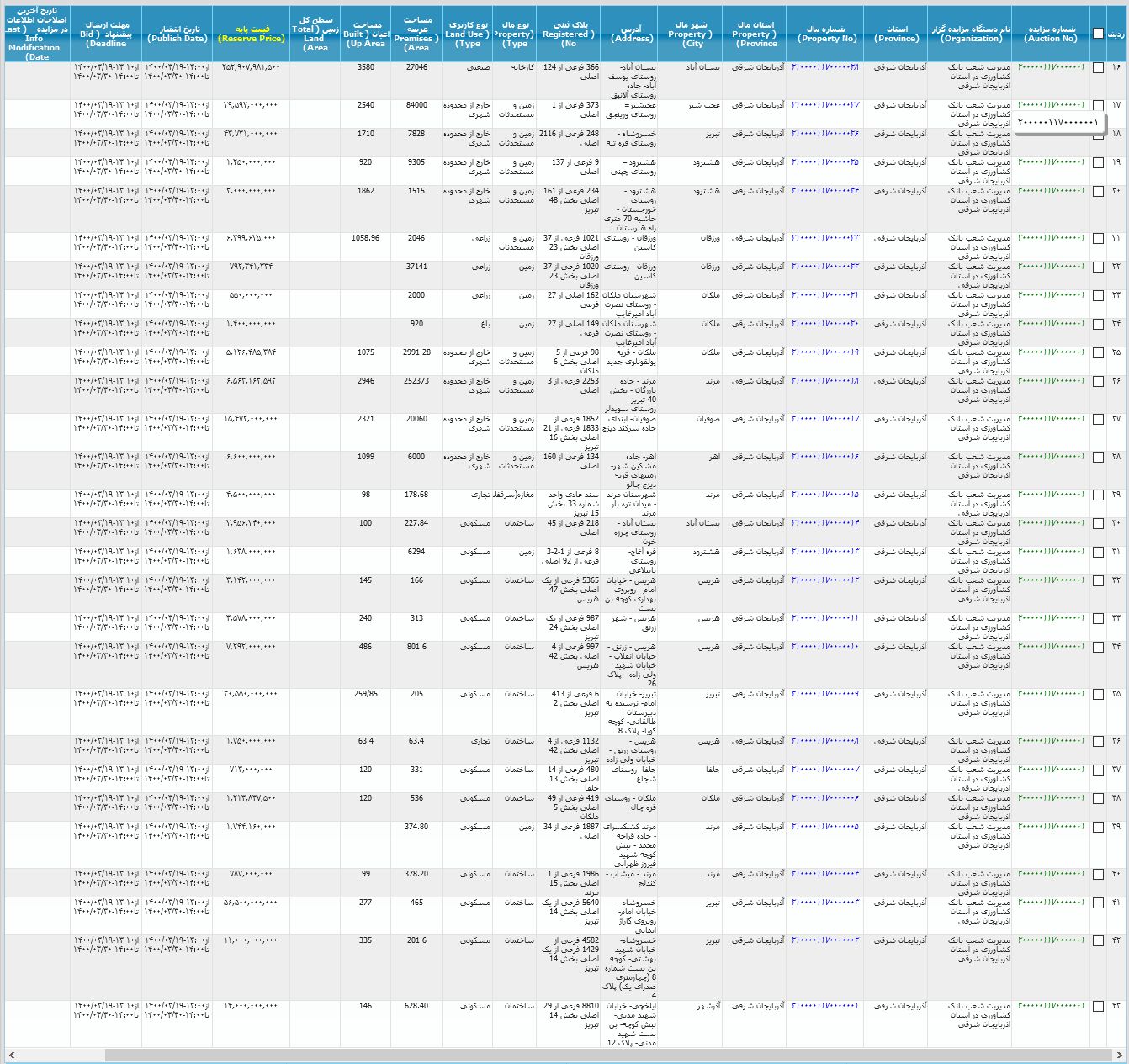Viewport: 1129px width, 1064px height.
Task: Click premises area value 178.68 on row 29
Action: tap(416, 495)
